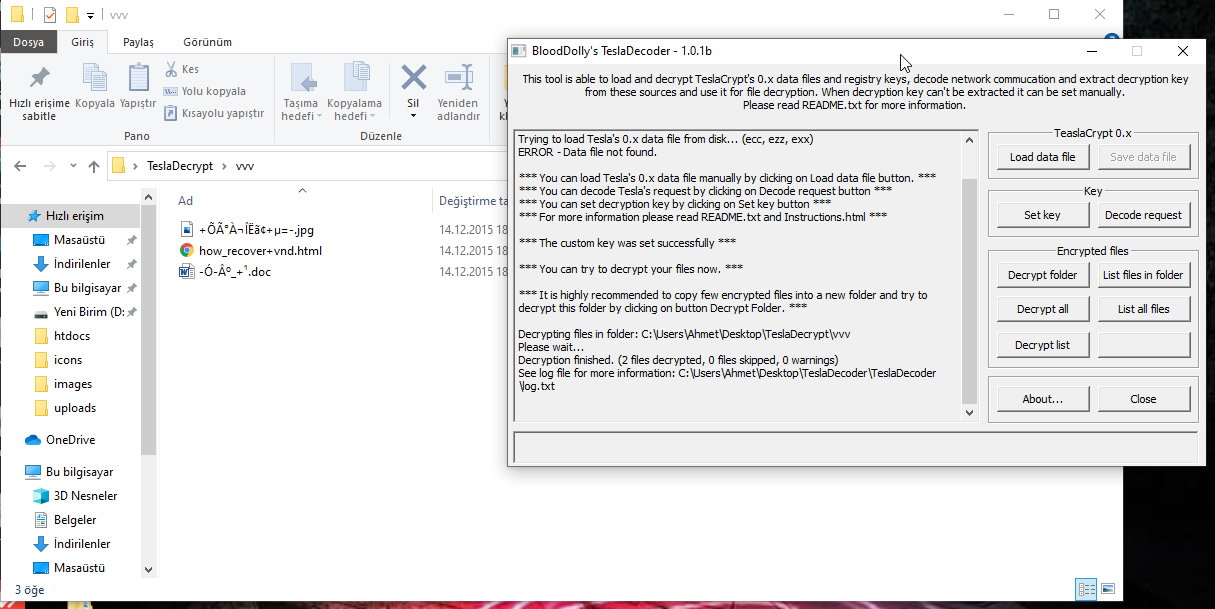Click the Explorer forward arrow
This screenshot has width=1215, height=609.
click(x=49, y=166)
